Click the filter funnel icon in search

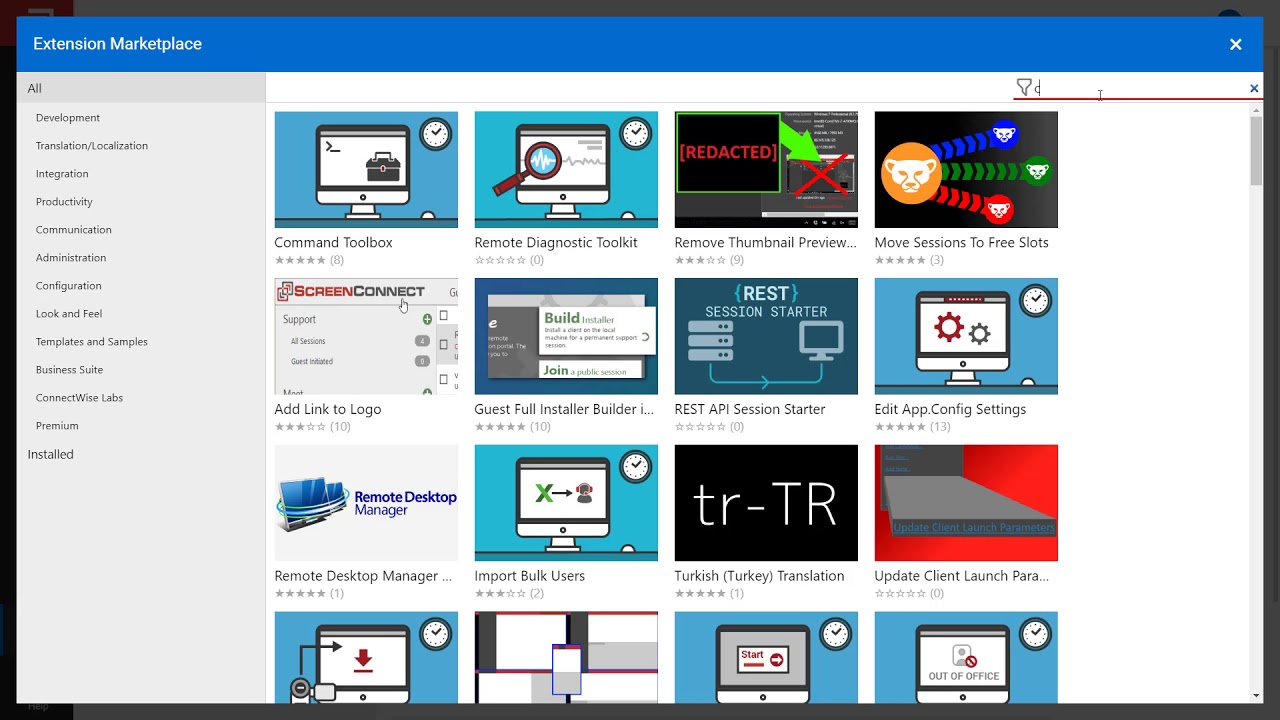click(1024, 88)
